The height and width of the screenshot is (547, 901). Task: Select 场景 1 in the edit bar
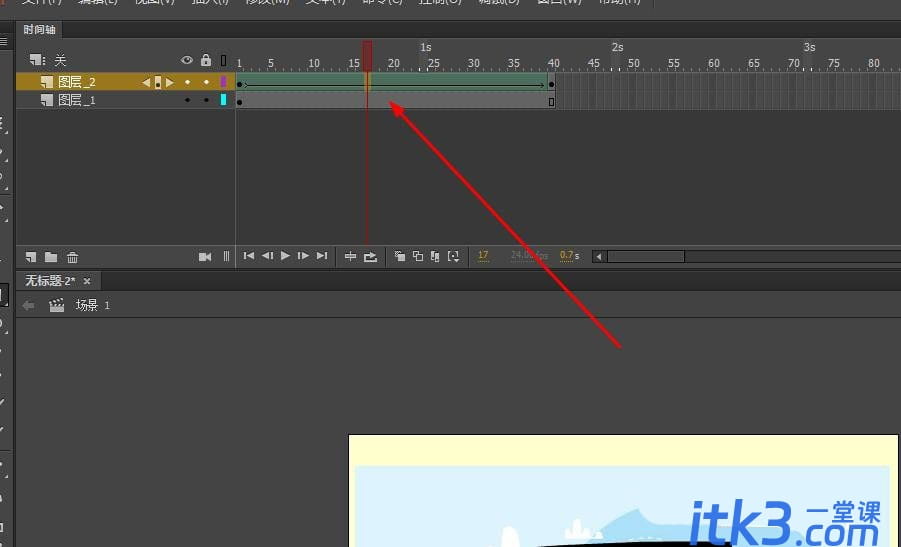coord(93,305)
